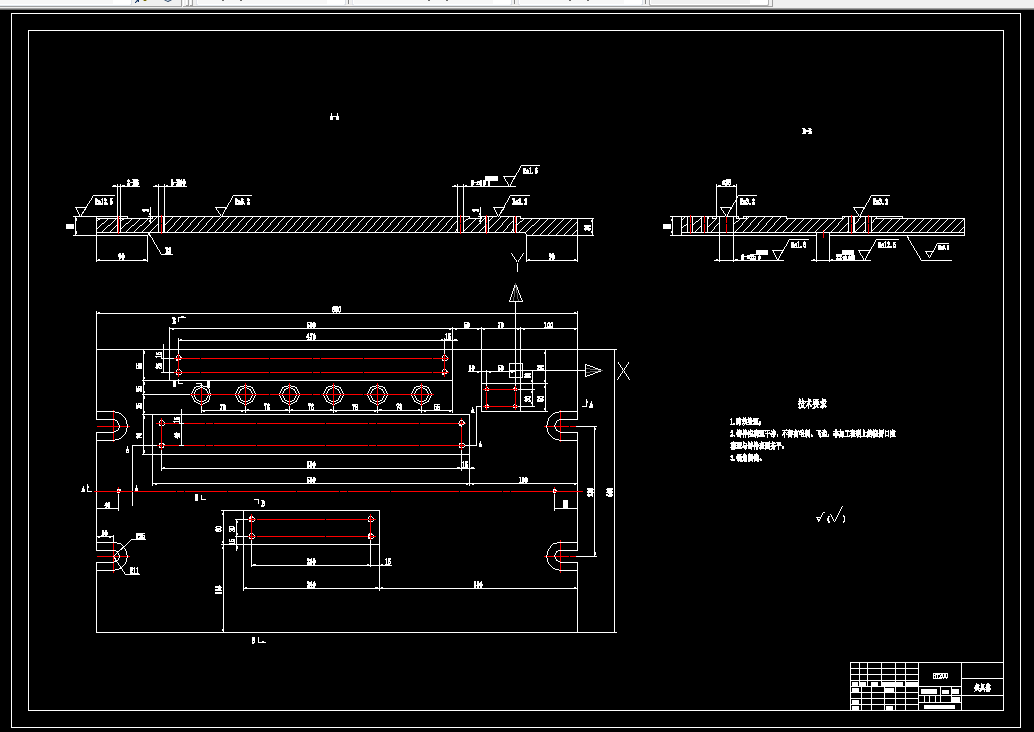Select the Ra12.5 roughness symbol at A-A left end
This screenshot has width=1034, height=732.
point(94,206)
